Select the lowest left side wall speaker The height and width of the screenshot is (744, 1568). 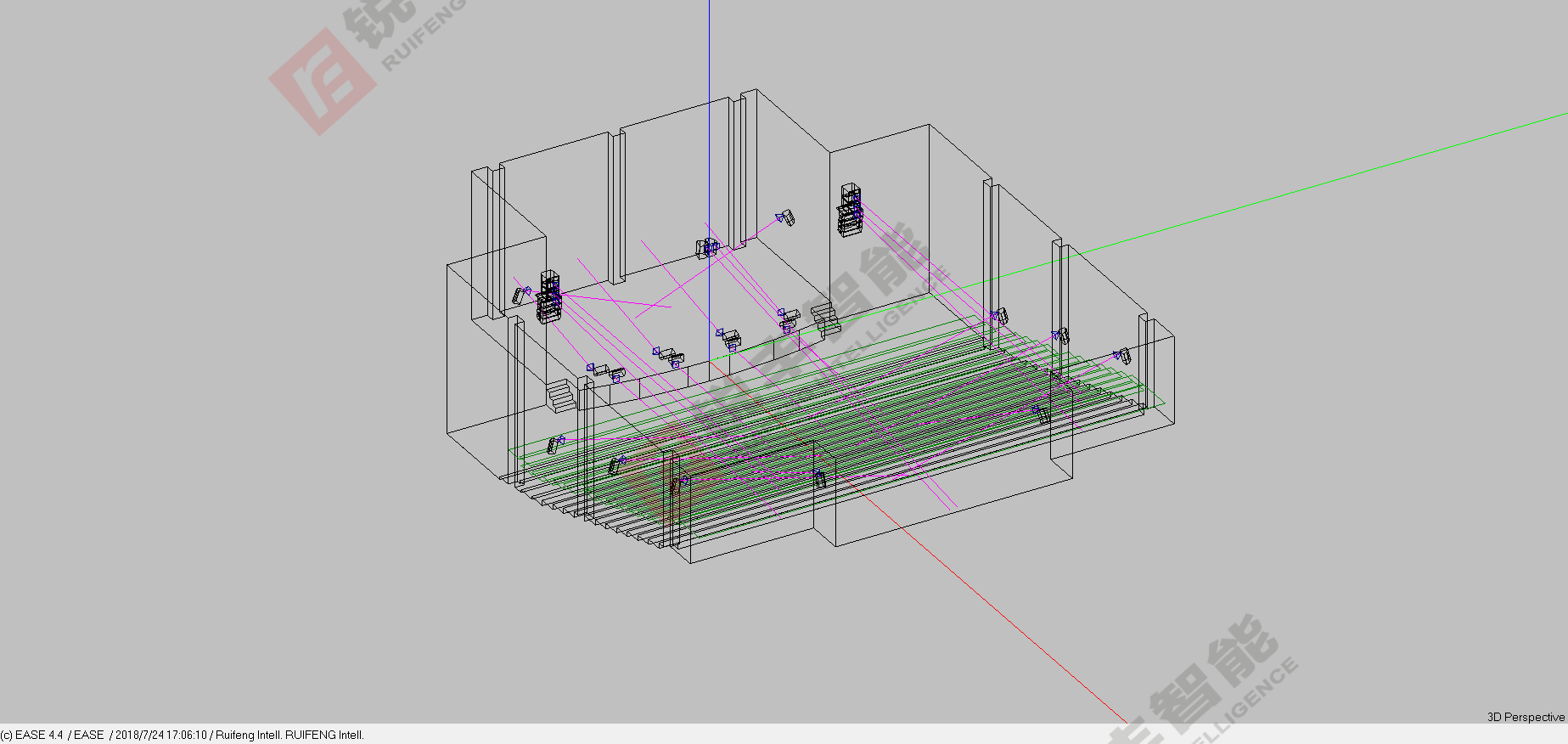[x=677, y=485]
